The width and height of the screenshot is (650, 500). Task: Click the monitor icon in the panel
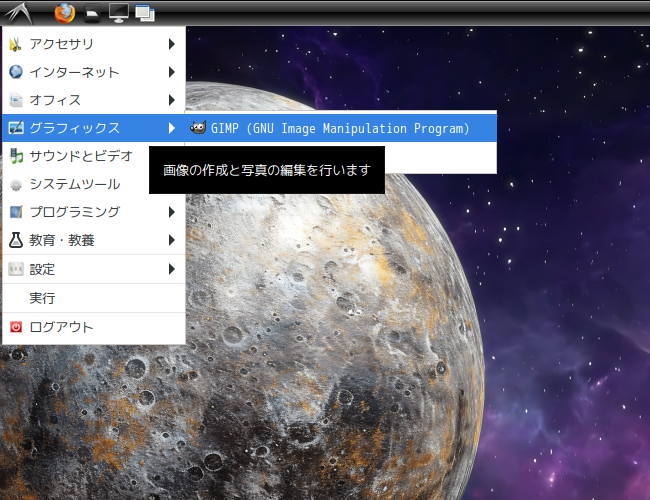[x=119, y=13]
